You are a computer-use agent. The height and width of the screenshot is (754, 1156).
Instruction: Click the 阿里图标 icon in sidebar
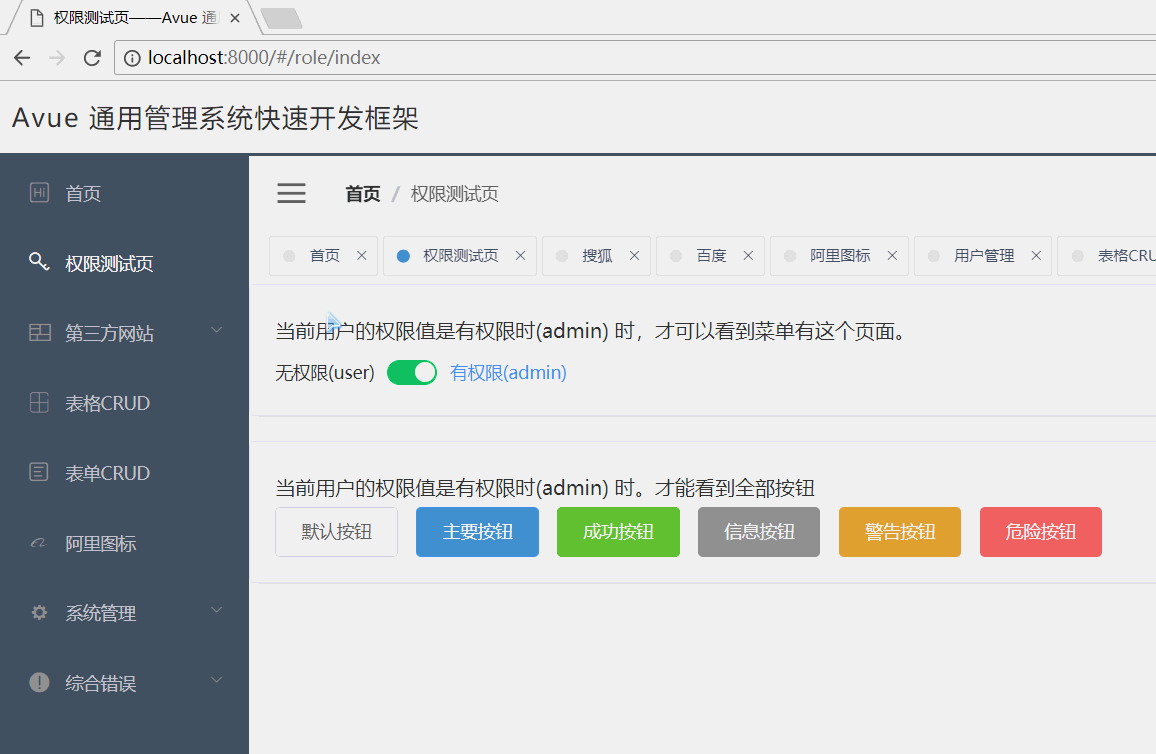[x=38, y=543]
